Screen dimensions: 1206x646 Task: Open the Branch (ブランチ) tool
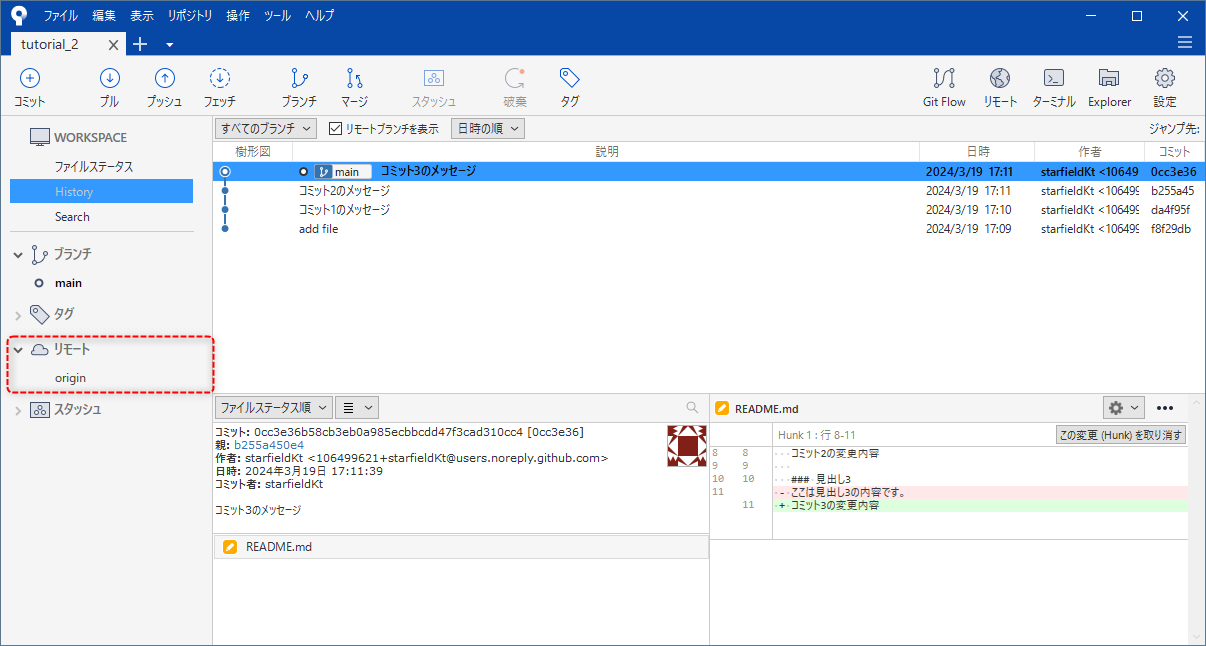pyautogui.click(x=299, y=88)
